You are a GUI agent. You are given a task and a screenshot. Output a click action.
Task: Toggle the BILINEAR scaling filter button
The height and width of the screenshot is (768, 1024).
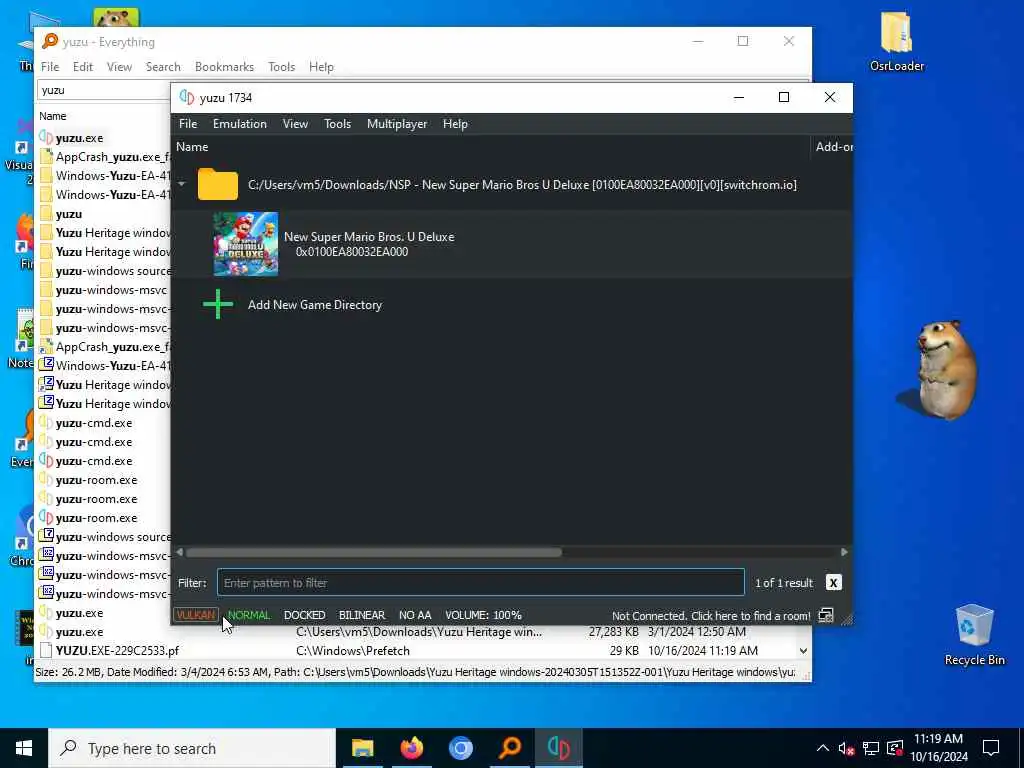362,615
